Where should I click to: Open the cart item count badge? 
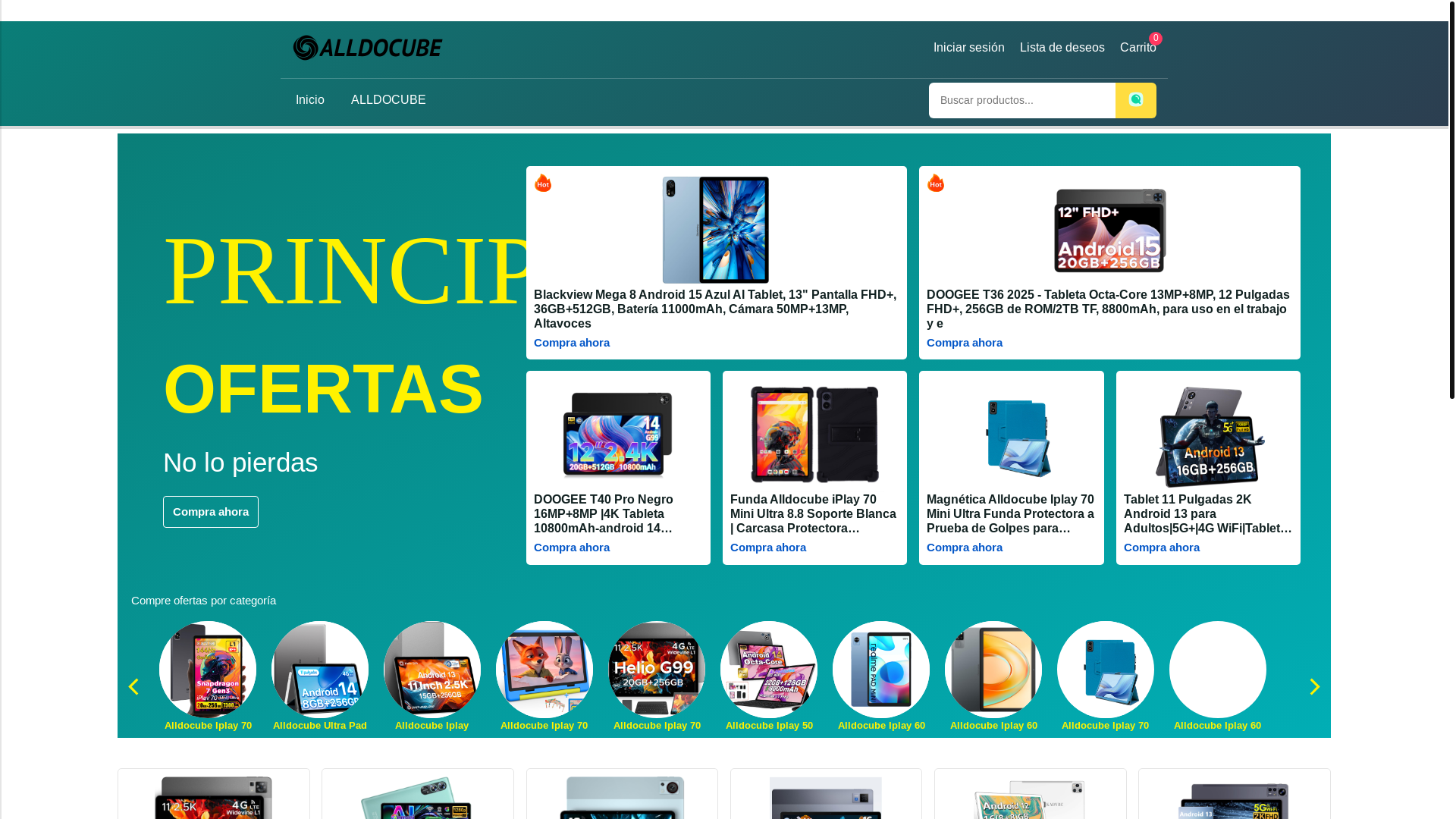[x=1155, y=38]
